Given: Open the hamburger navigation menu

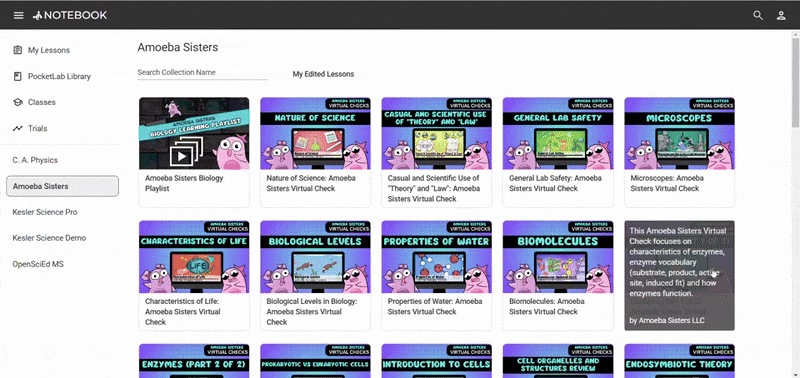Looking at the screenshot, I should 18,15.
